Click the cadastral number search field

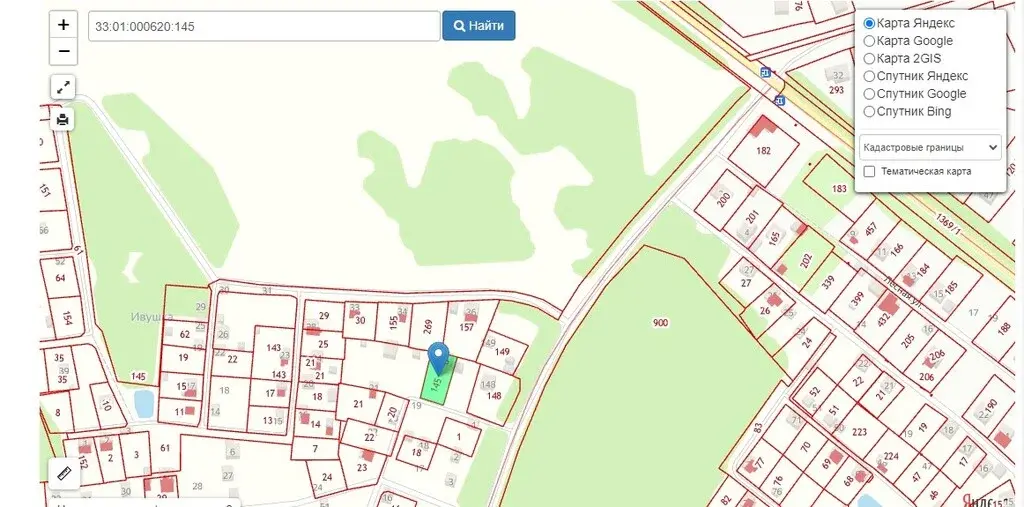pos(264,26)
